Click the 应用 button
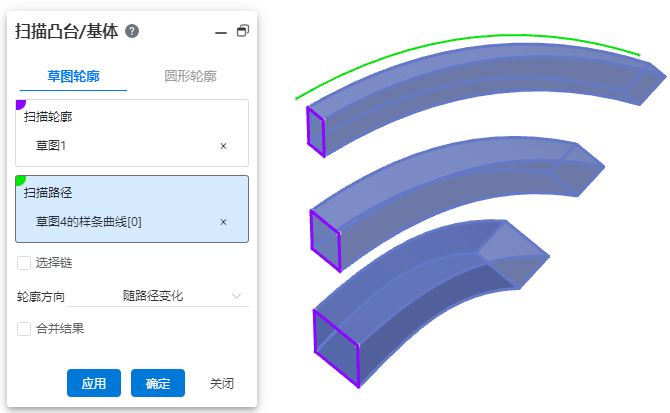670x413 pixels. tap(94, 383)
